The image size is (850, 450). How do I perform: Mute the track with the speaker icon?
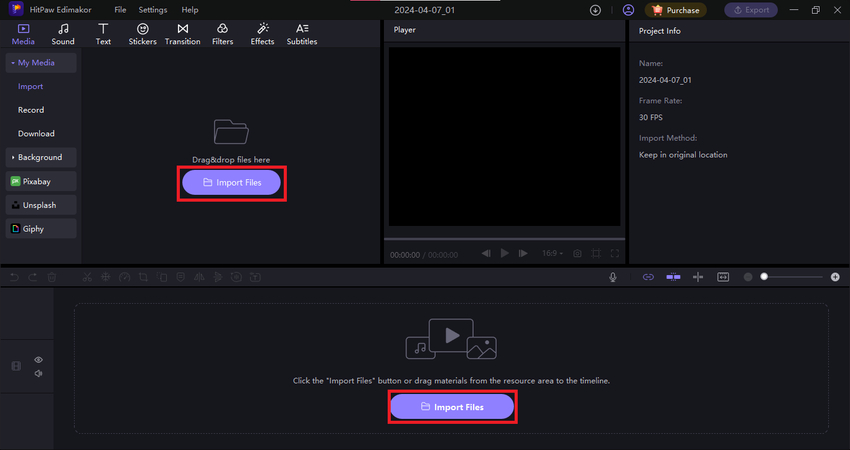click(x=38, y=374)
